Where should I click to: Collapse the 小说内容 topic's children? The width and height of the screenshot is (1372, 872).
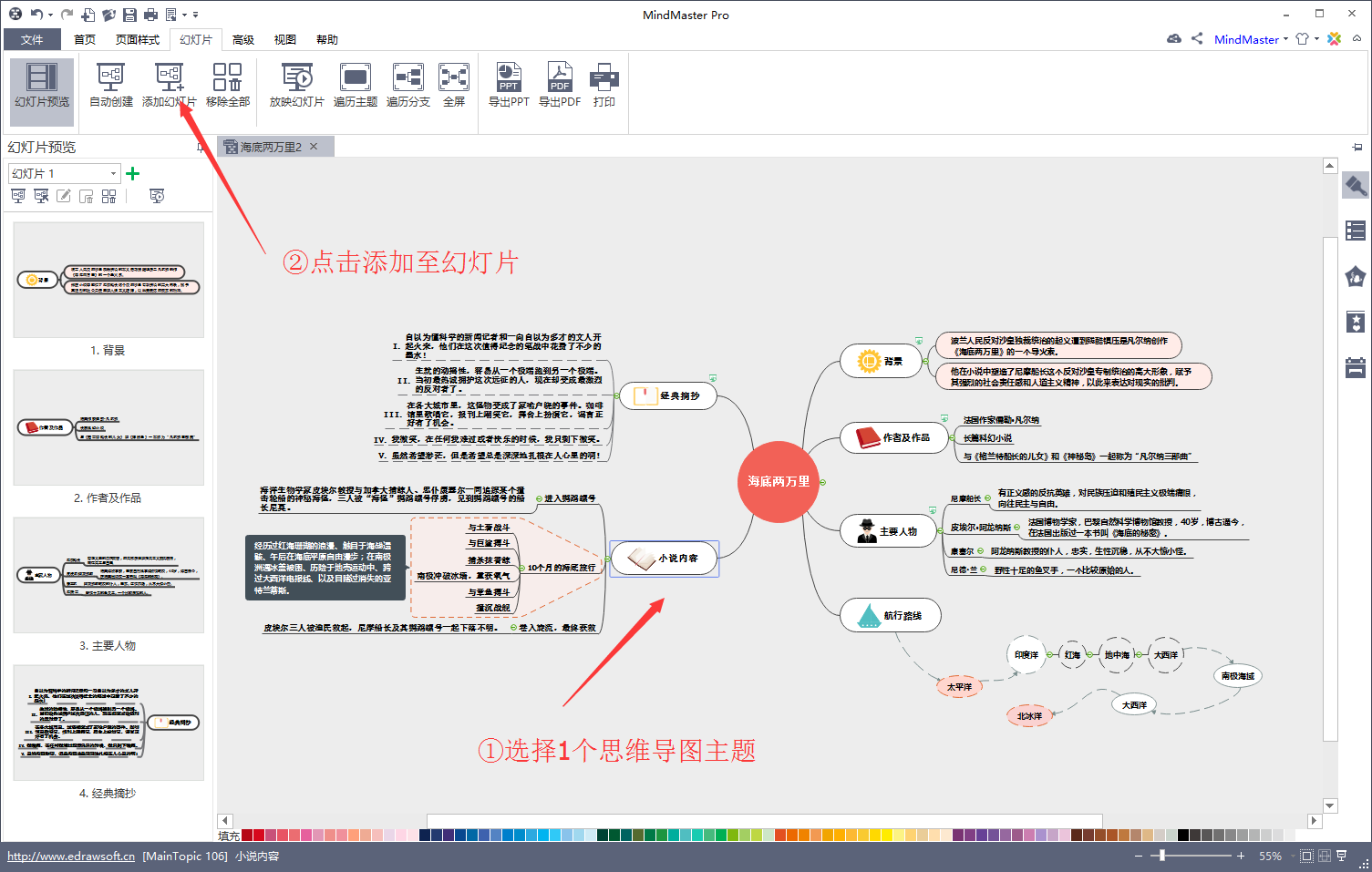point(606,558)
